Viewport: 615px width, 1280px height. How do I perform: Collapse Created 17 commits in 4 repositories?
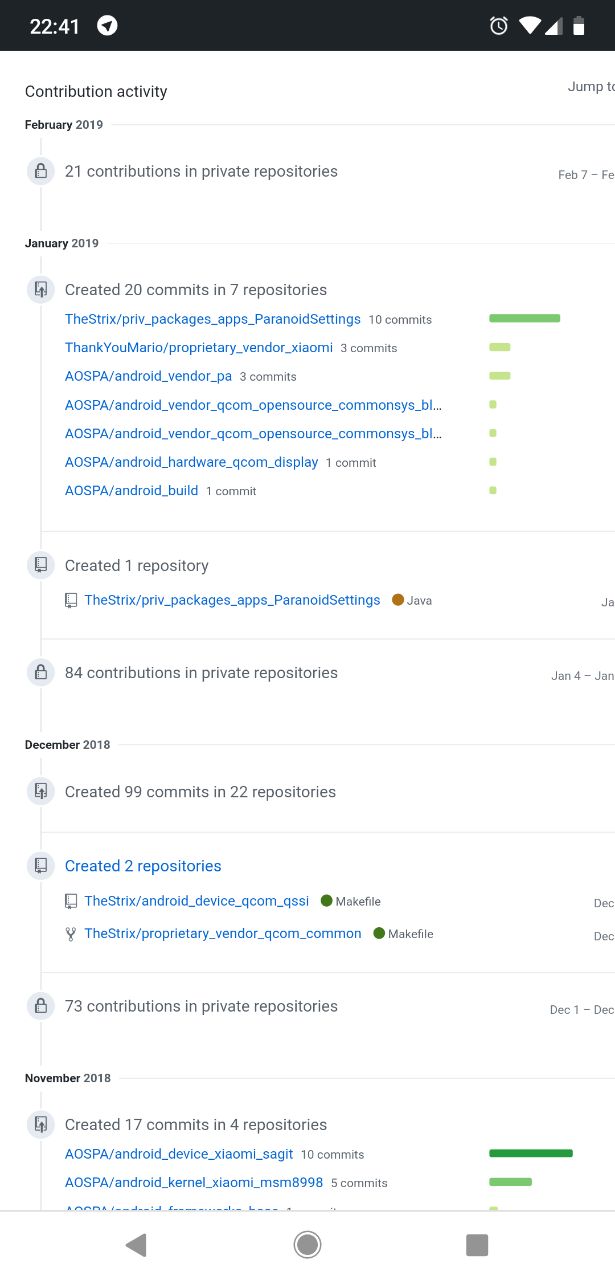[196, 1125]
